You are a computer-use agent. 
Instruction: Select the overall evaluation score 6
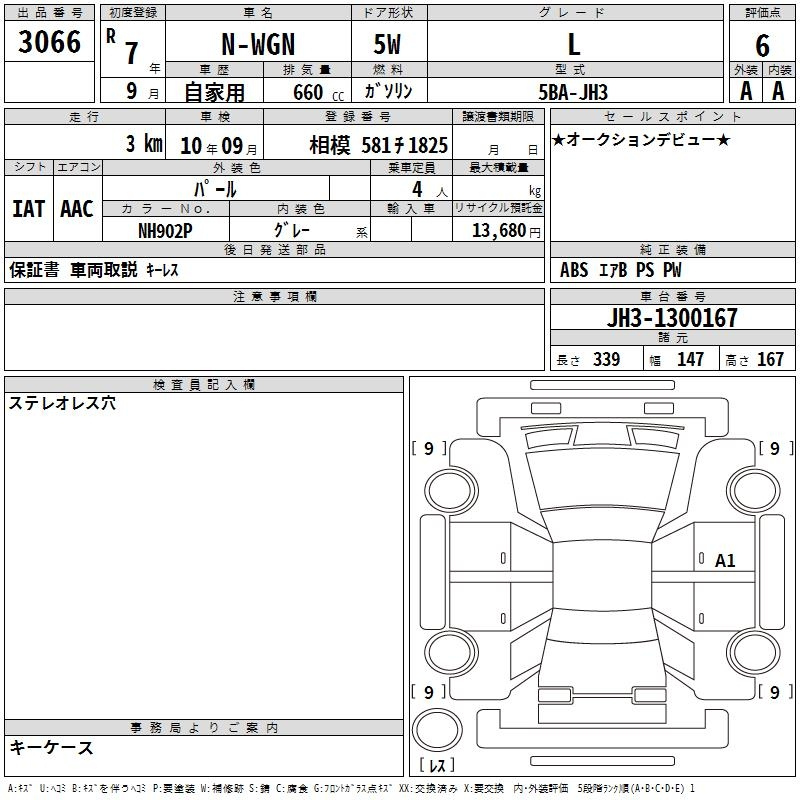click(763, 45)
